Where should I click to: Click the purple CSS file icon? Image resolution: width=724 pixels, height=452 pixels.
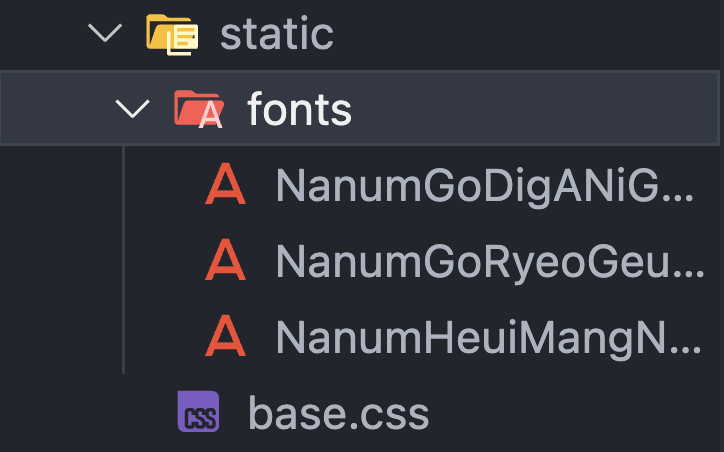point(199,412)
